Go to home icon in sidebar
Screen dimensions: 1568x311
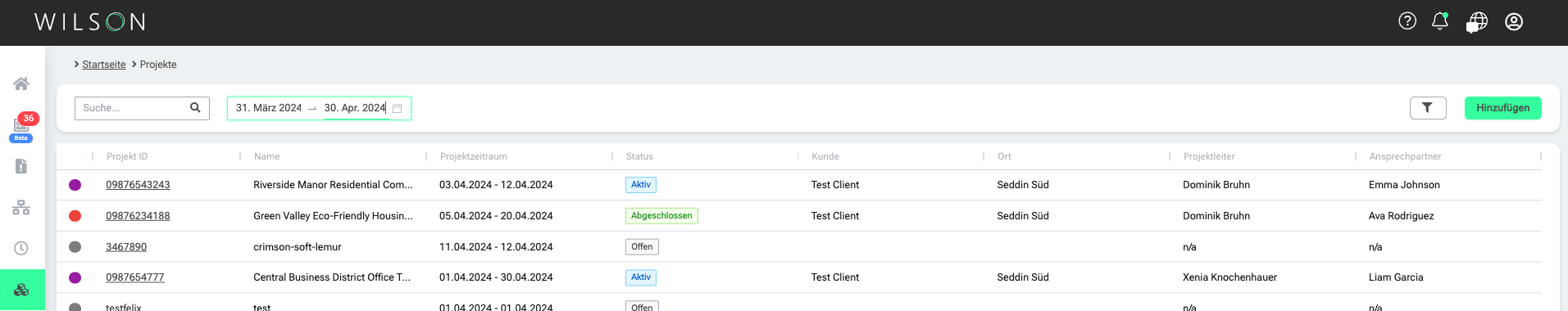tap(21, 83)
